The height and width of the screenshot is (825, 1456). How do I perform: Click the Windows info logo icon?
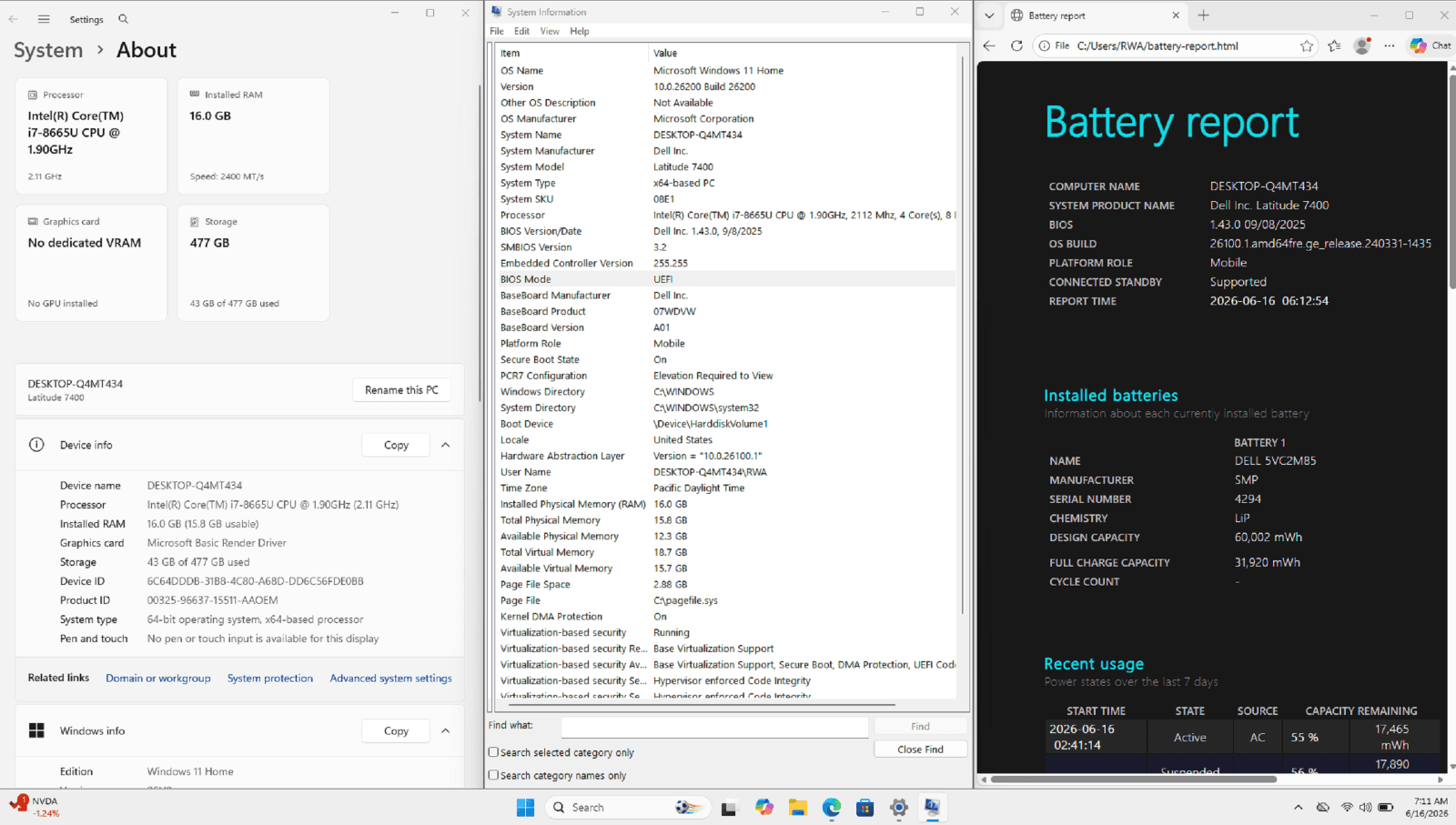(36, 730)
